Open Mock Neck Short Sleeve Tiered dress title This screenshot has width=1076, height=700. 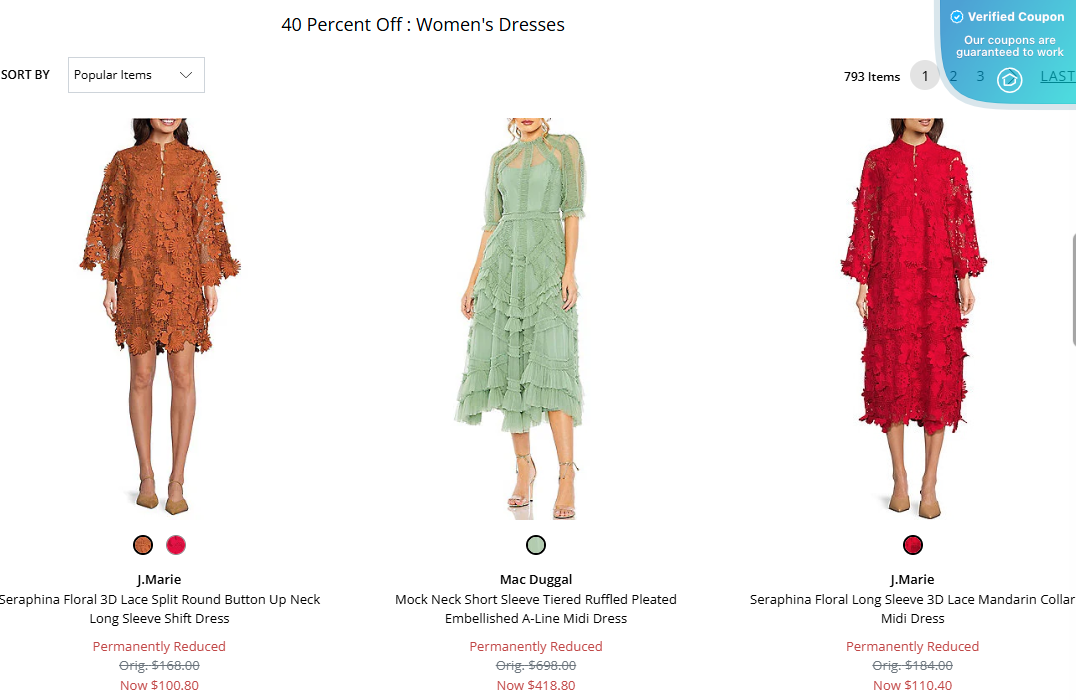pos(536,609)
